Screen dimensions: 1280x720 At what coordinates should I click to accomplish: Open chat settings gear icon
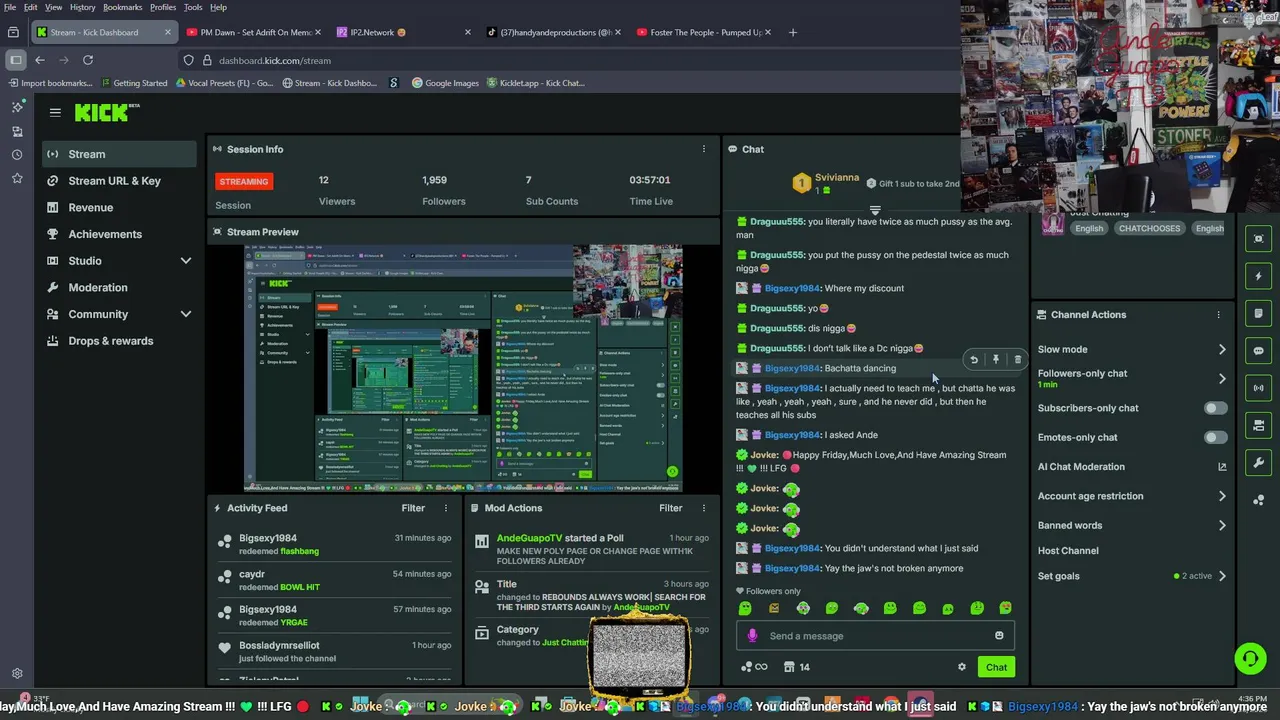pos(962,667)
